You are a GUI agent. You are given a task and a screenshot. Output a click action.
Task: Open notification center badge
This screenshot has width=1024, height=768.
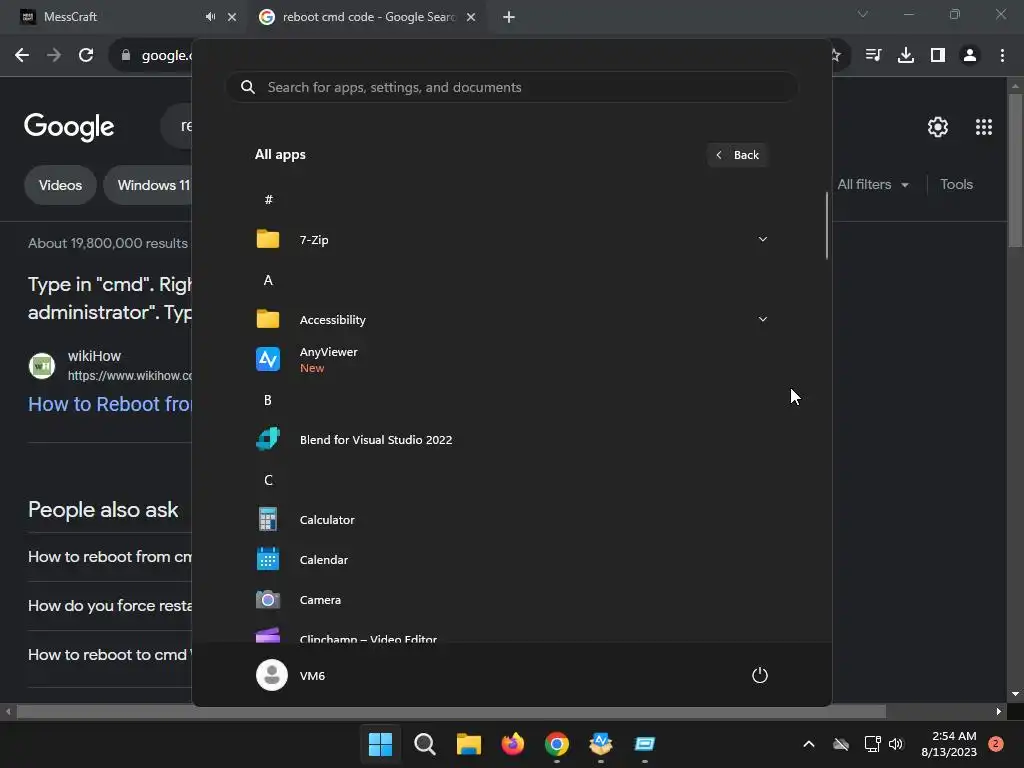coord(995,744)
